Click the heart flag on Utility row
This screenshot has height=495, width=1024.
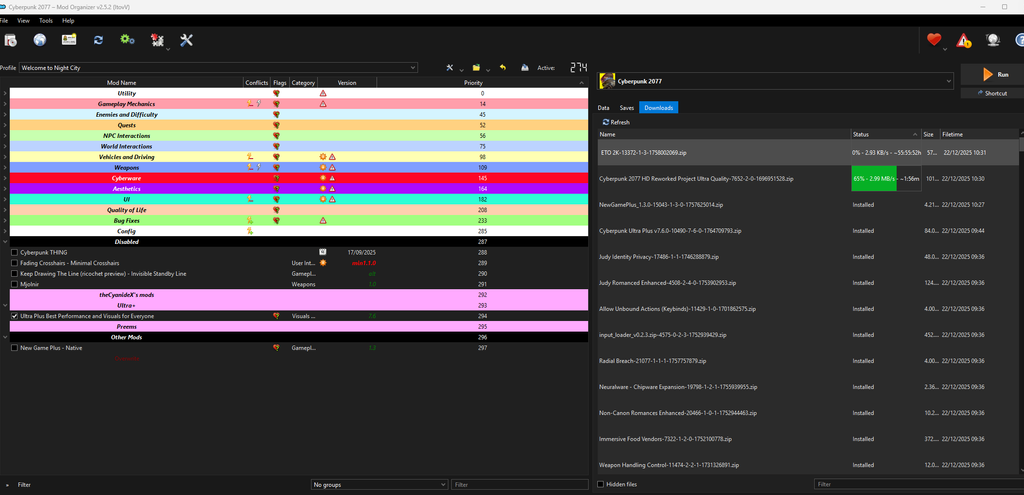click(x=276, y=93)
